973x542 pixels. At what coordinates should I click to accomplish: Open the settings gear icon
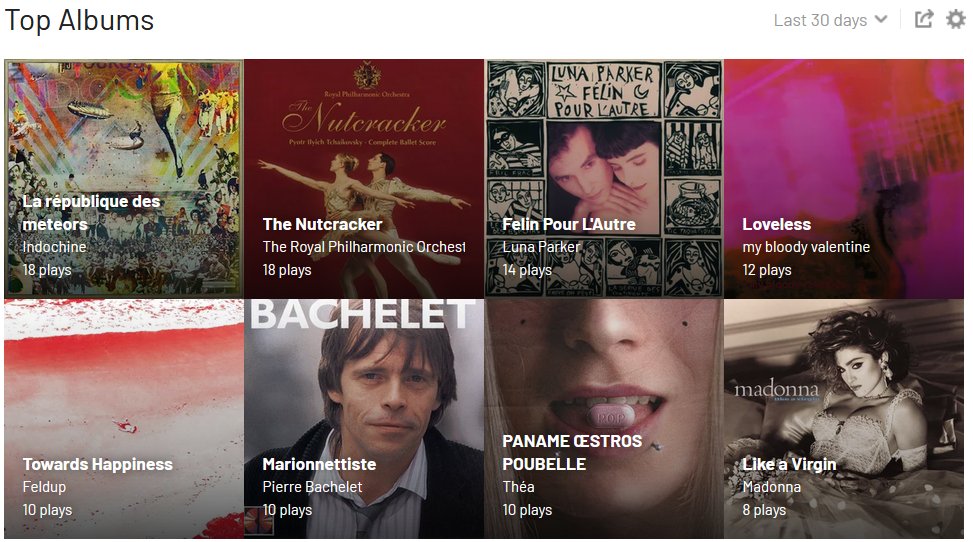(956, 19)
